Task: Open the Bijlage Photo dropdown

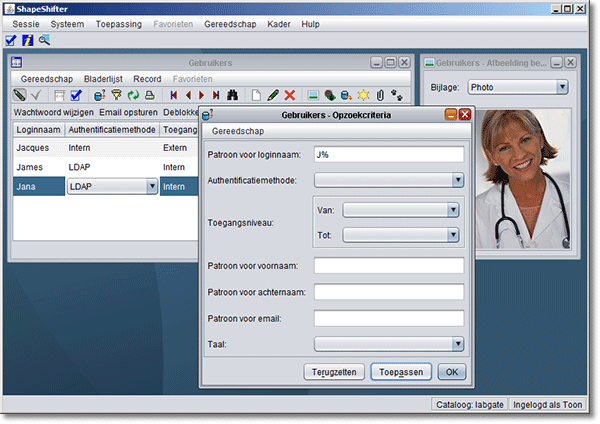Action: [x=562, y=87]
